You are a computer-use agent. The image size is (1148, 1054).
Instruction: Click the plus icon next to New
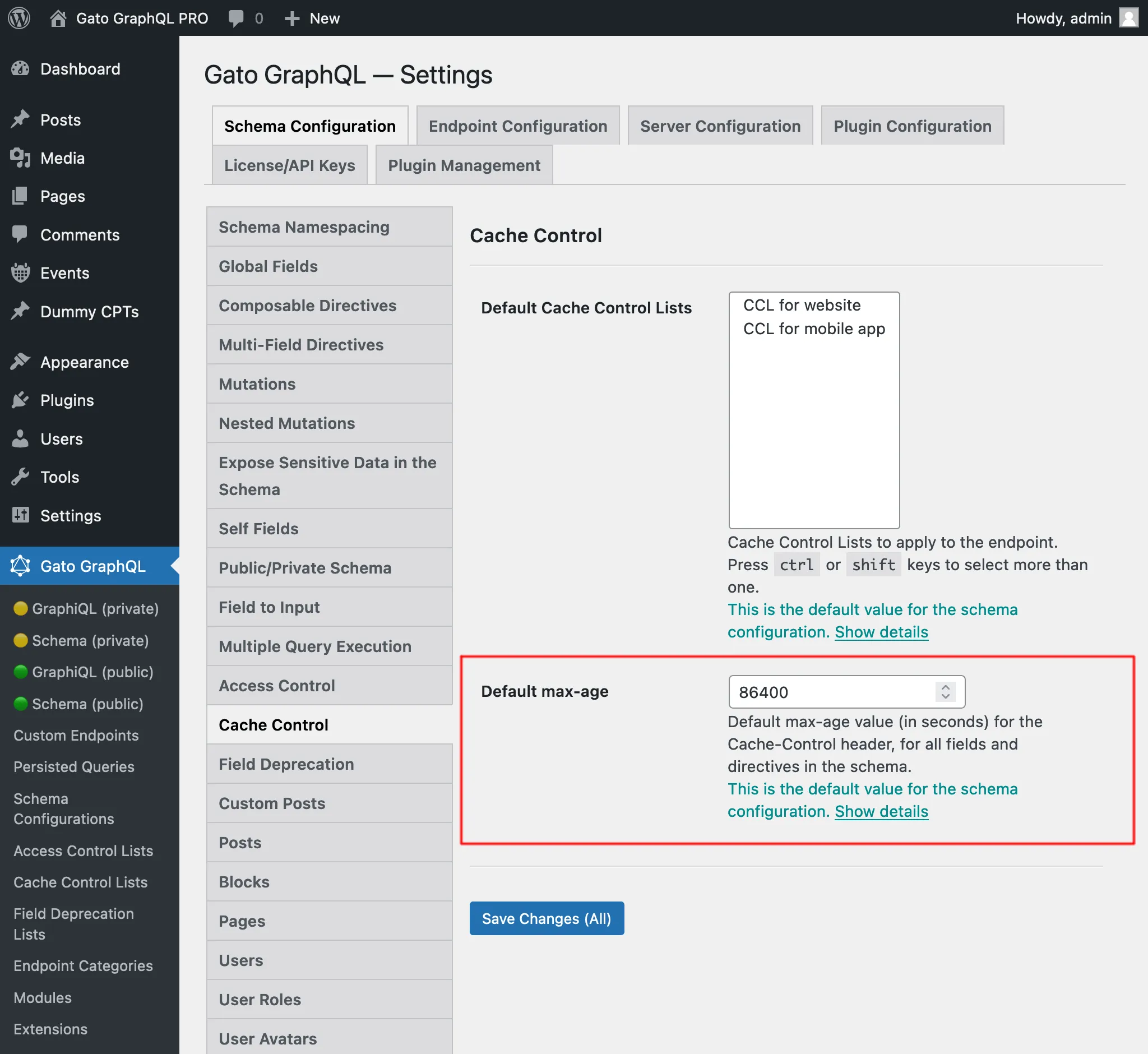292,19
